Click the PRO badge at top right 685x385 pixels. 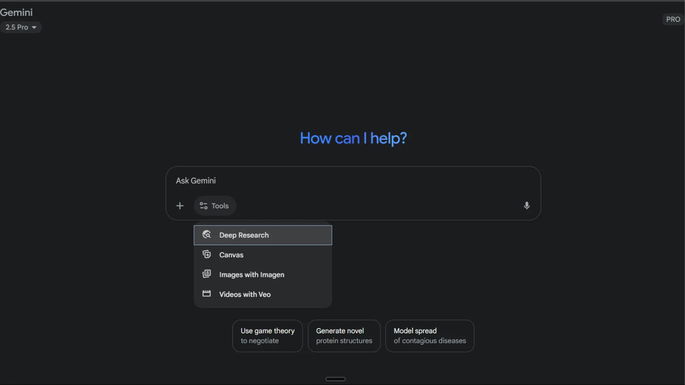point(673,19)
